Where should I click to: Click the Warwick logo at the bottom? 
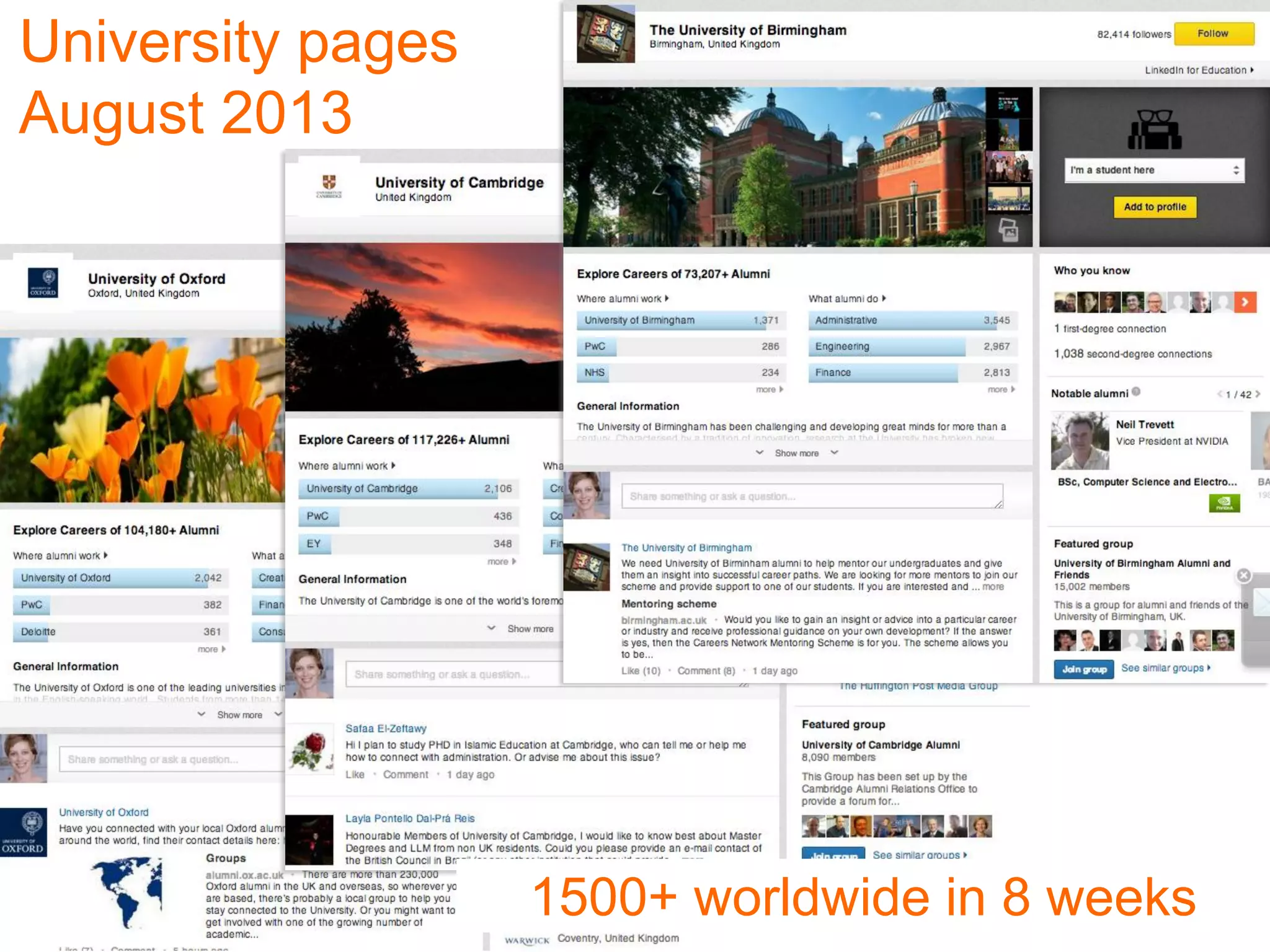(x=526, y=940)
